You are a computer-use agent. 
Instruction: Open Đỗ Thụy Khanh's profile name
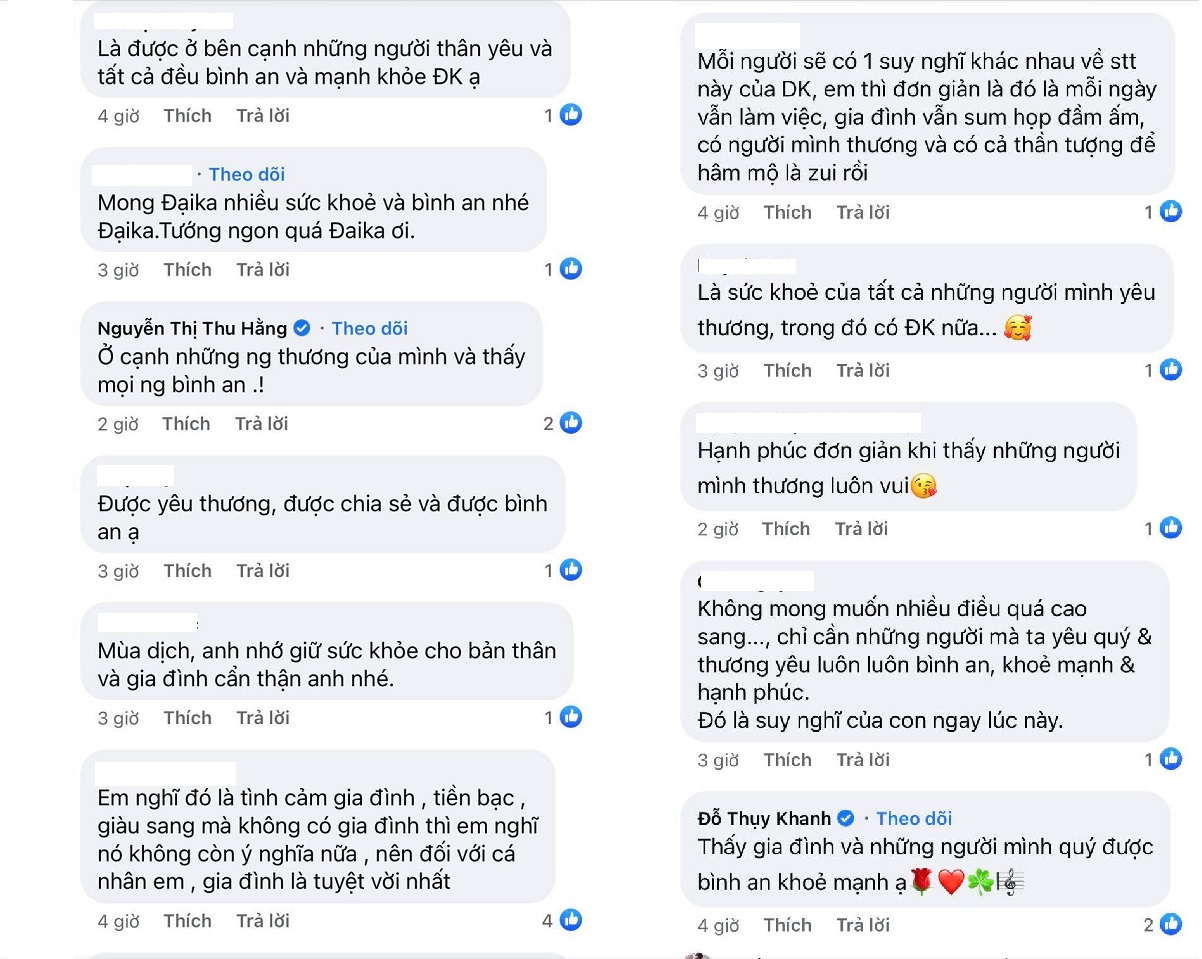click(x=765, y=818)
